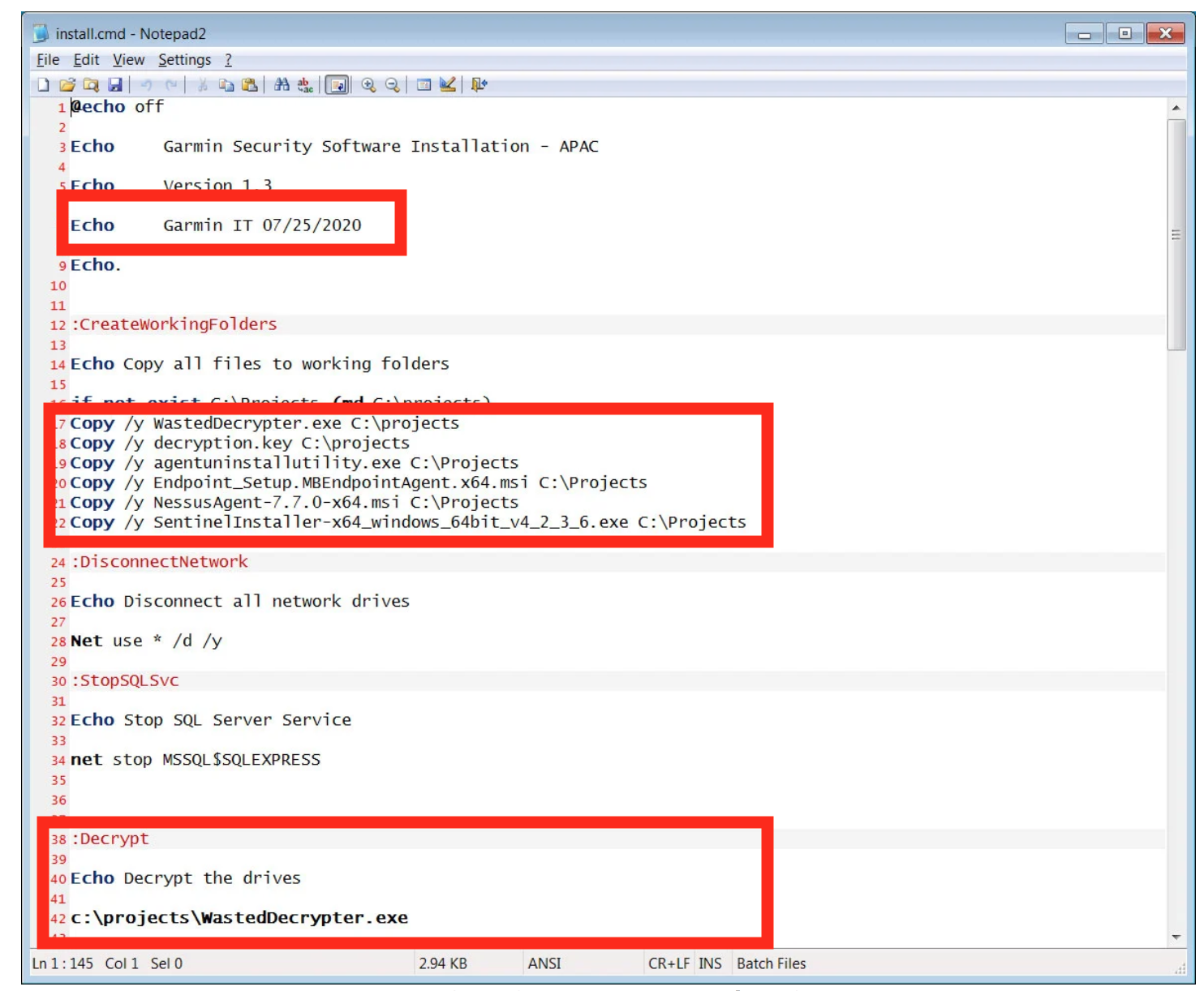Screen dimensions: 1204x991
Task: Click the Paste clipboard icon
Action: pos(250,85)
